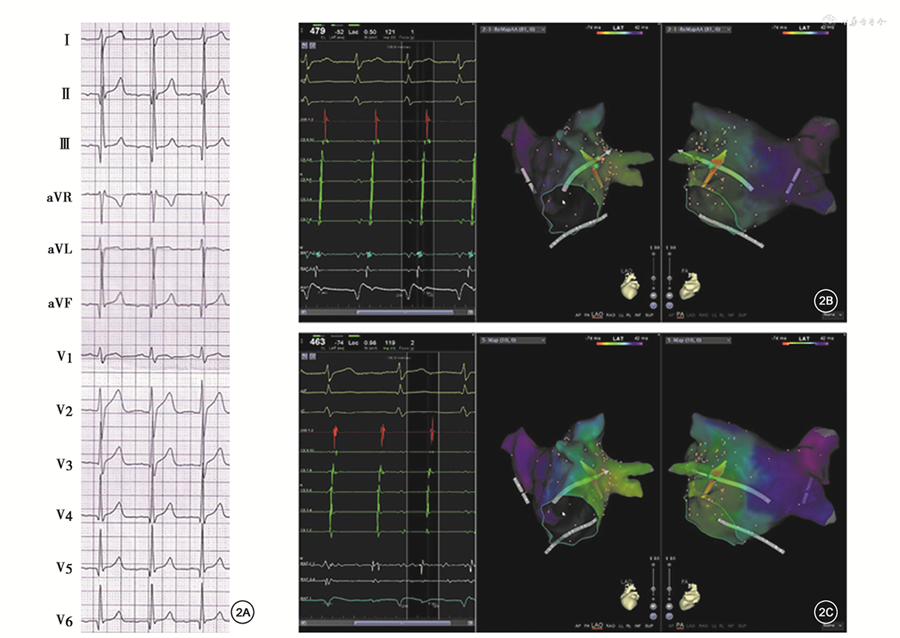Viewport: 900px width, 638px height.
Task: Click the upper round button under 2B right zoom slider
Action: tap(672, 296)
